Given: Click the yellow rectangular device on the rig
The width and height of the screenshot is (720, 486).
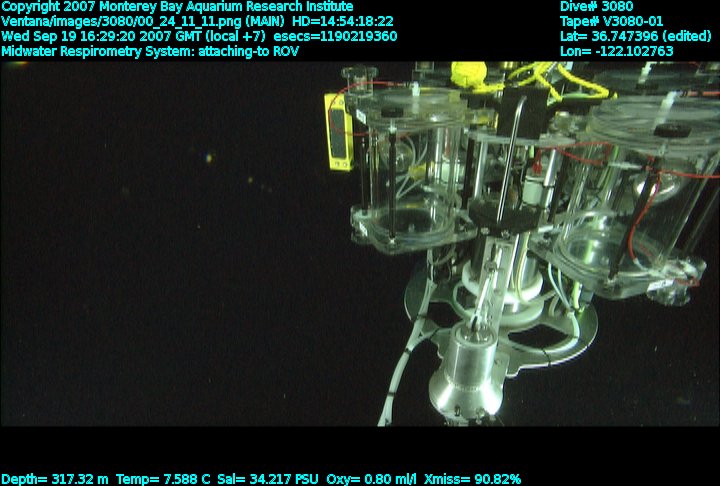Looking at the screenshot, I should (x=337, y=130).
